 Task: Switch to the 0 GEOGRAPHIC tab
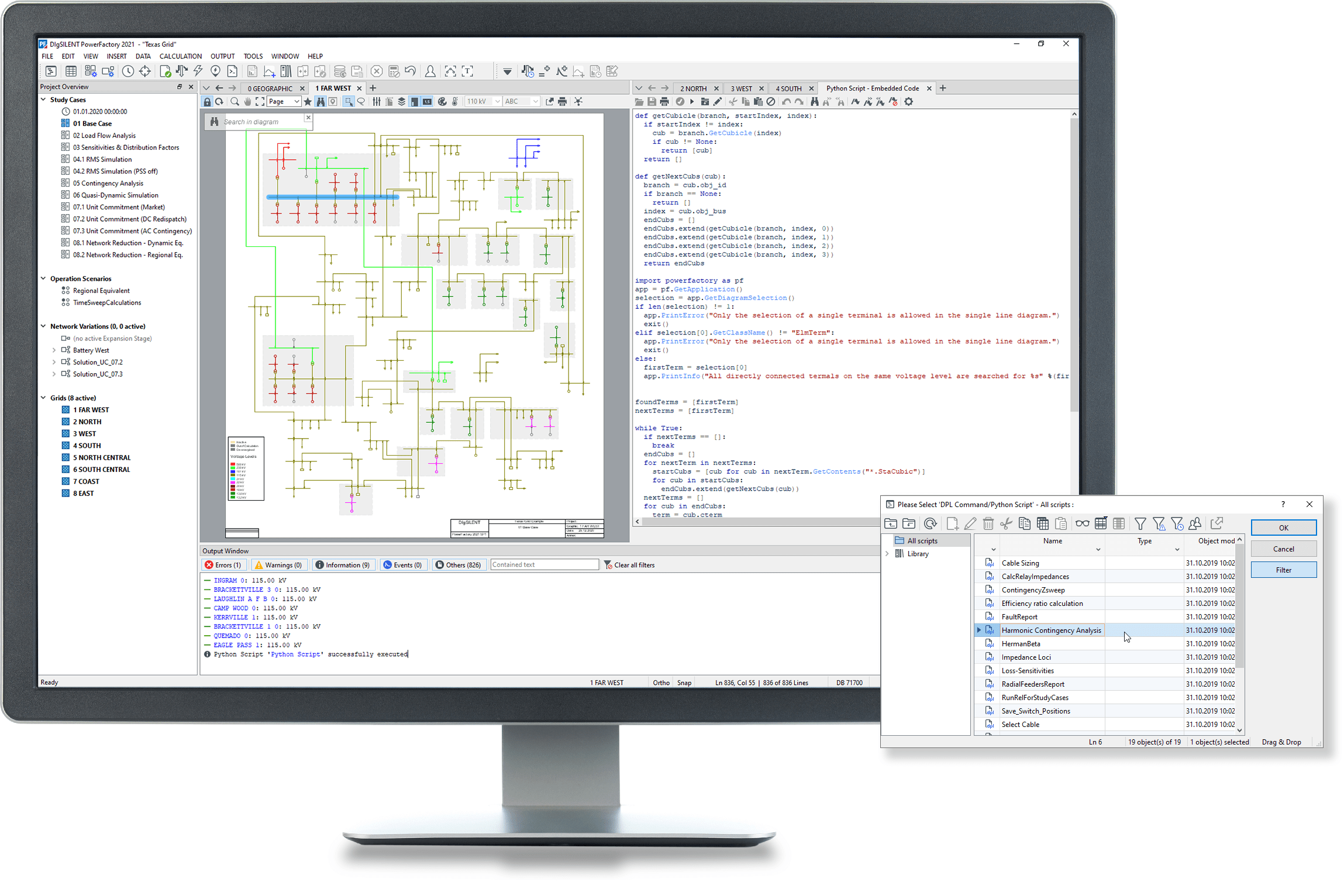tap(270, 88)
